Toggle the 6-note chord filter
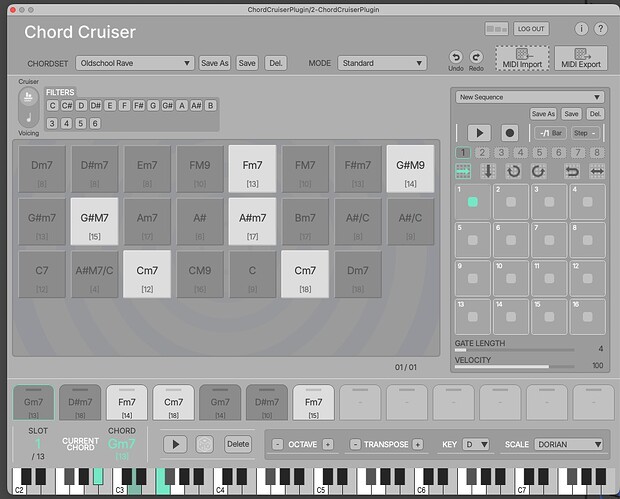This screenshot has width=620, height=499. tap(95, 123)
